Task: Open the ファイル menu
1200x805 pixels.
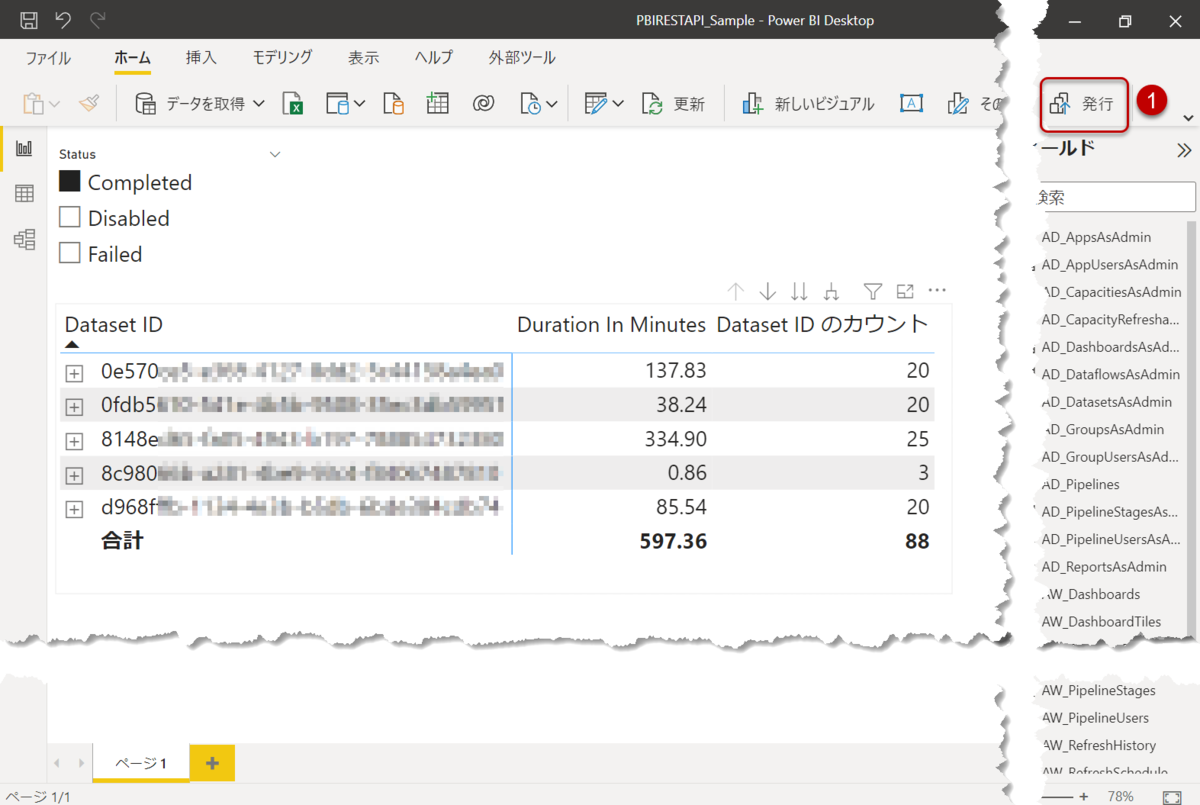Action: [48, 58]
